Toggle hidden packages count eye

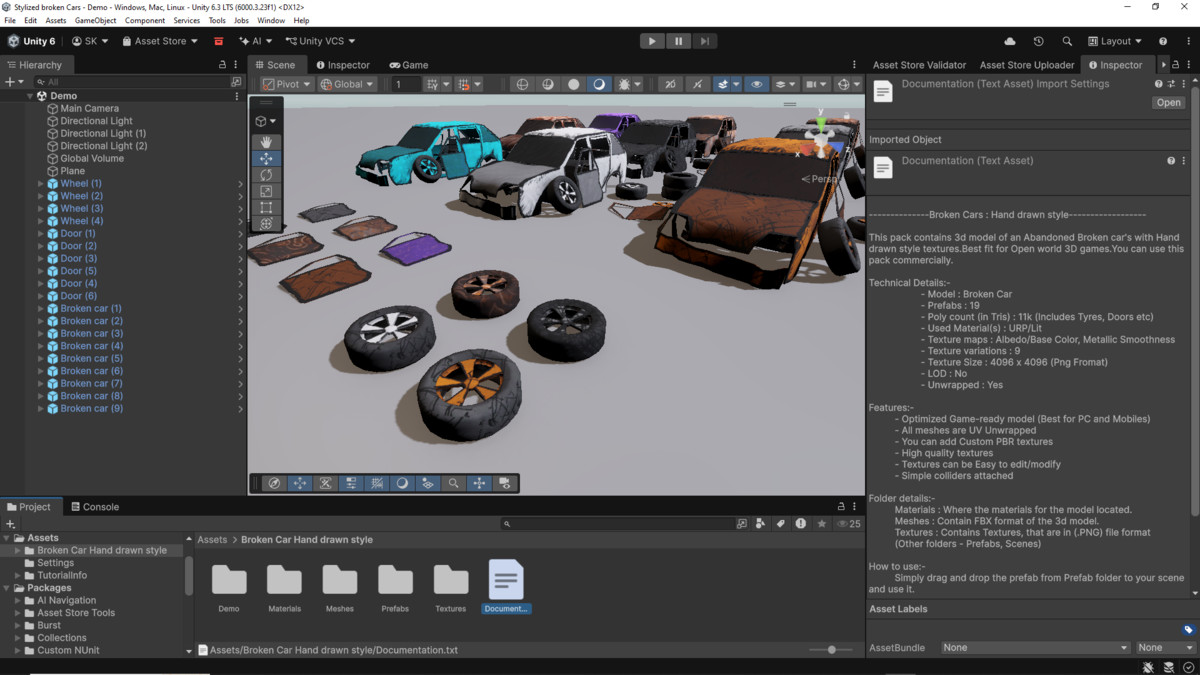click(x=848, y=523)
